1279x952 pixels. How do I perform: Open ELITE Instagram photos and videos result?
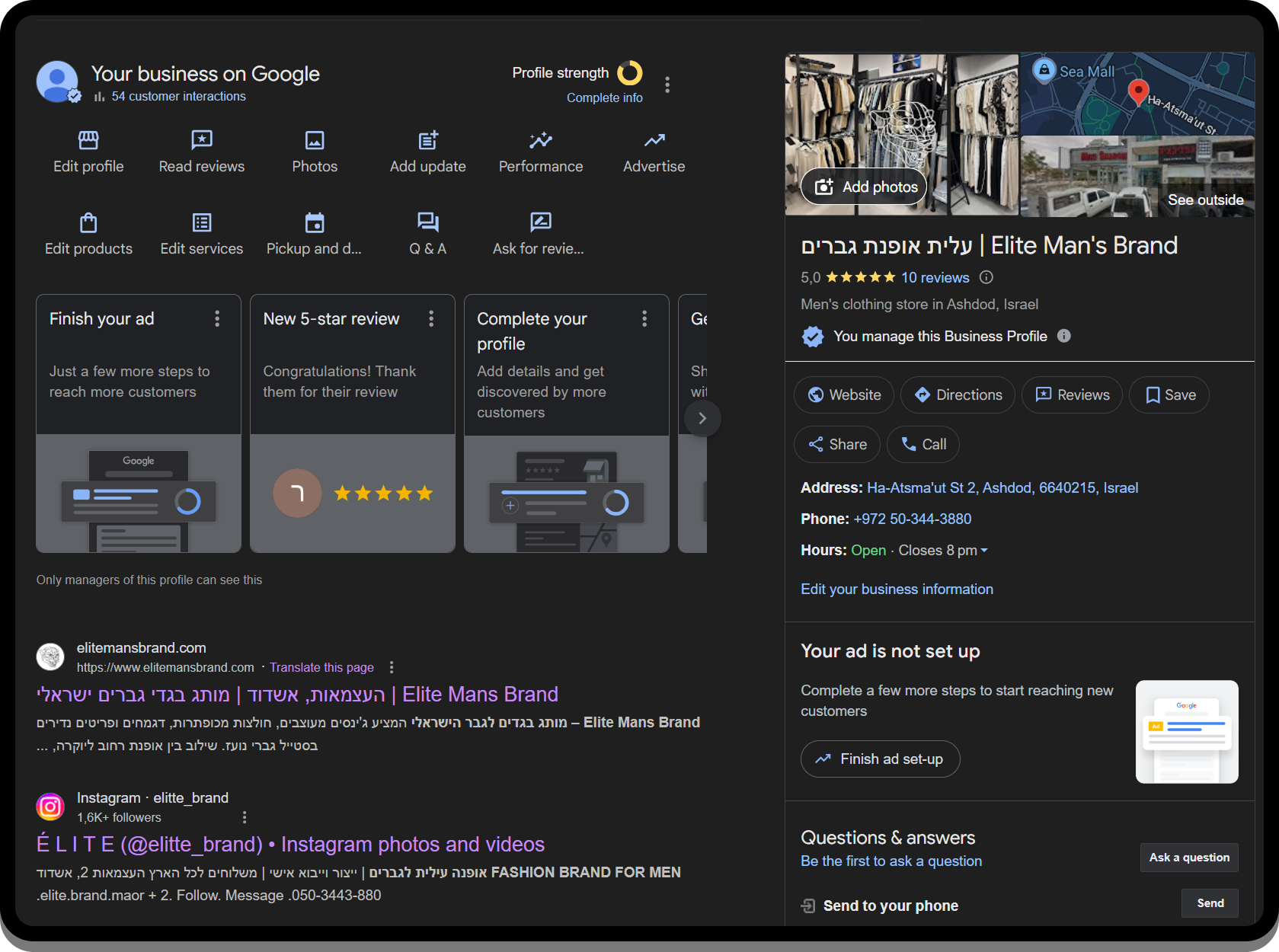click(x=290, y=845)
